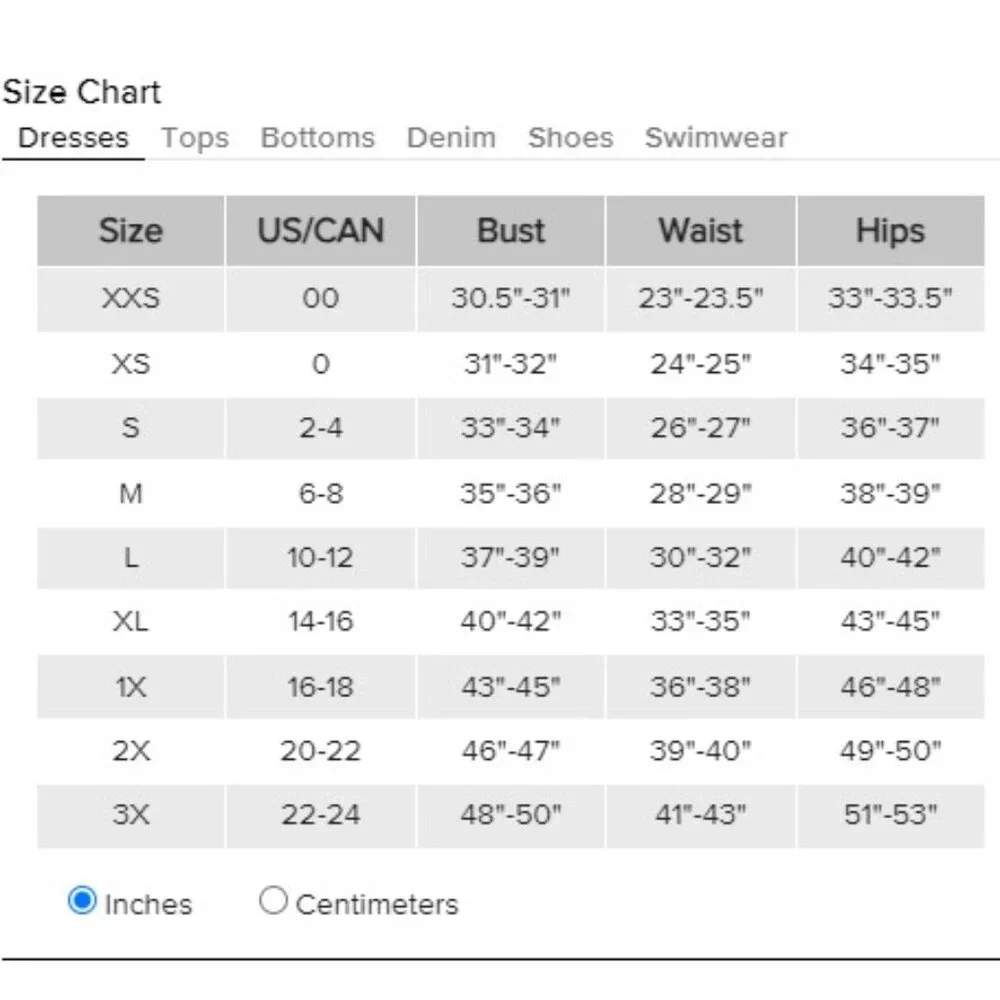Viewport: 1000px width, 1000px height.
Task: Click the 2X waist value 39"-40"
Action: tap(701, 751)
